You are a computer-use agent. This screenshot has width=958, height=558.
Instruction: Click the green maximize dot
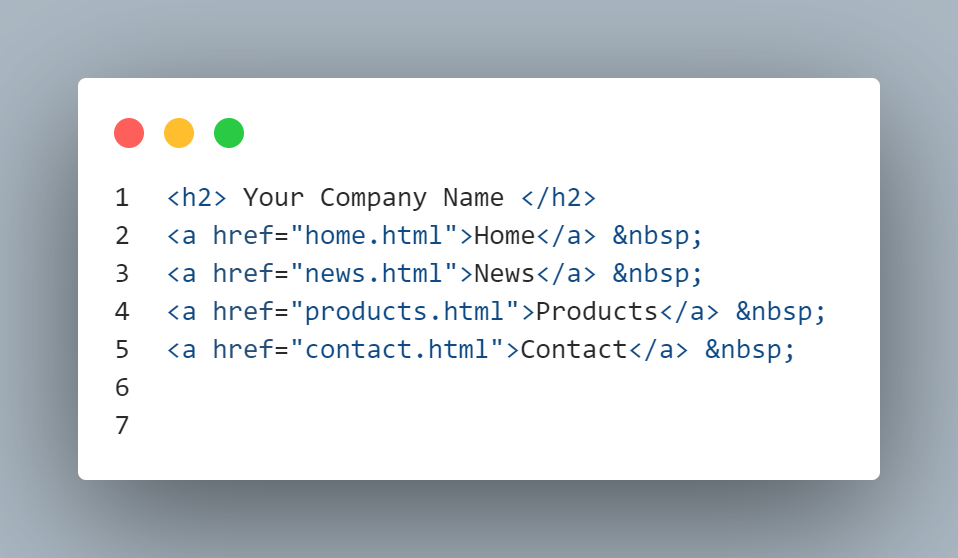pos(229,133)
